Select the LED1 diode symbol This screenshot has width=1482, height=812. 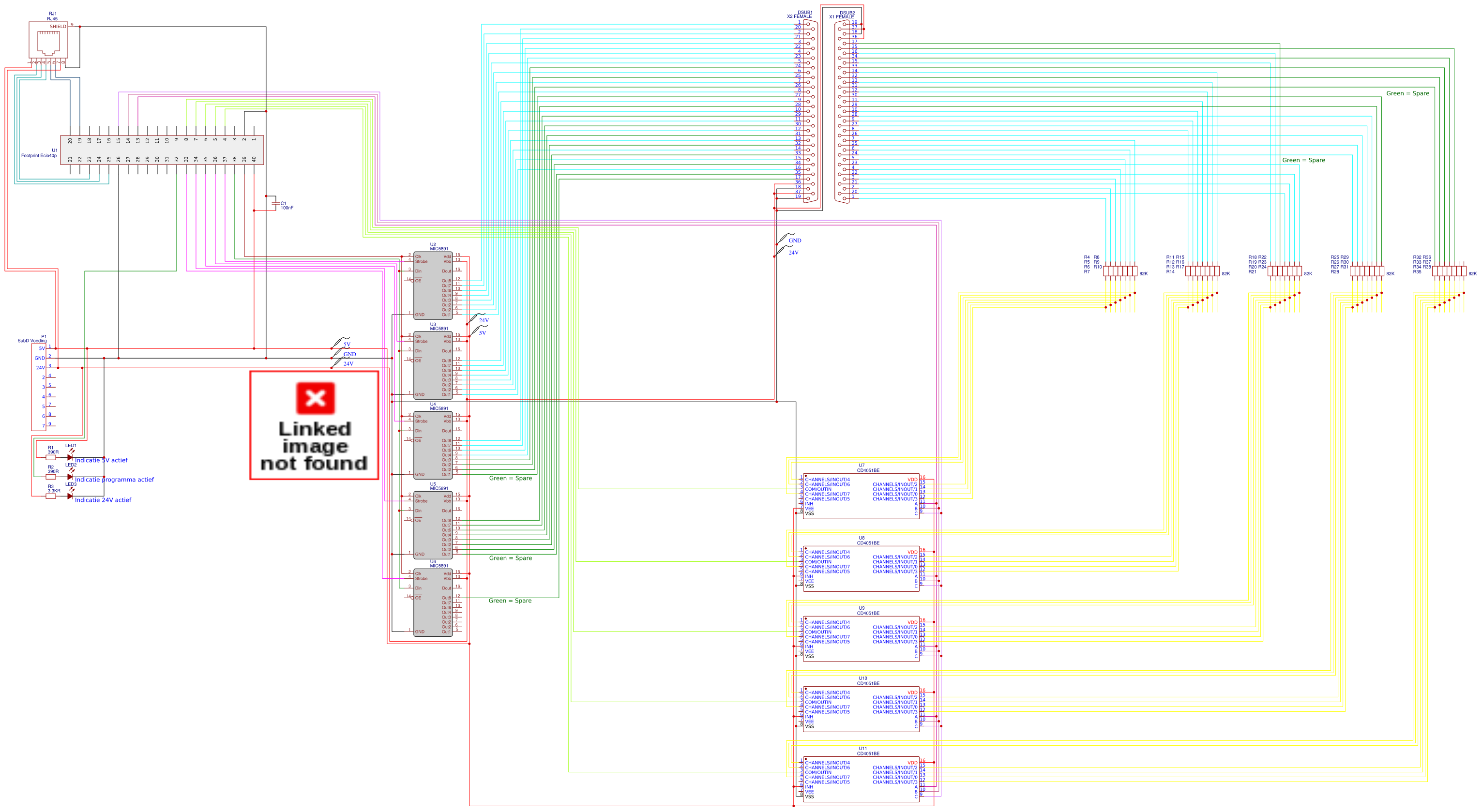70,457
